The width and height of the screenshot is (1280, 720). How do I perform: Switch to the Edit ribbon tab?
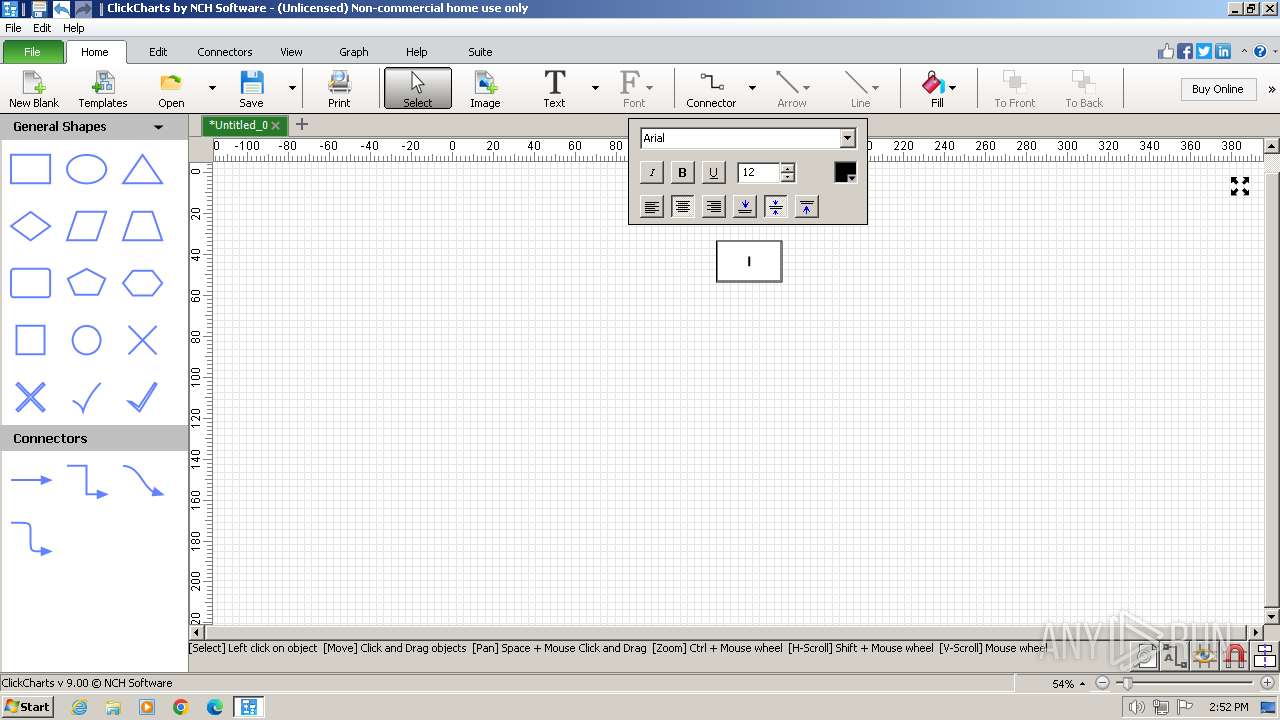coord(158,52)
